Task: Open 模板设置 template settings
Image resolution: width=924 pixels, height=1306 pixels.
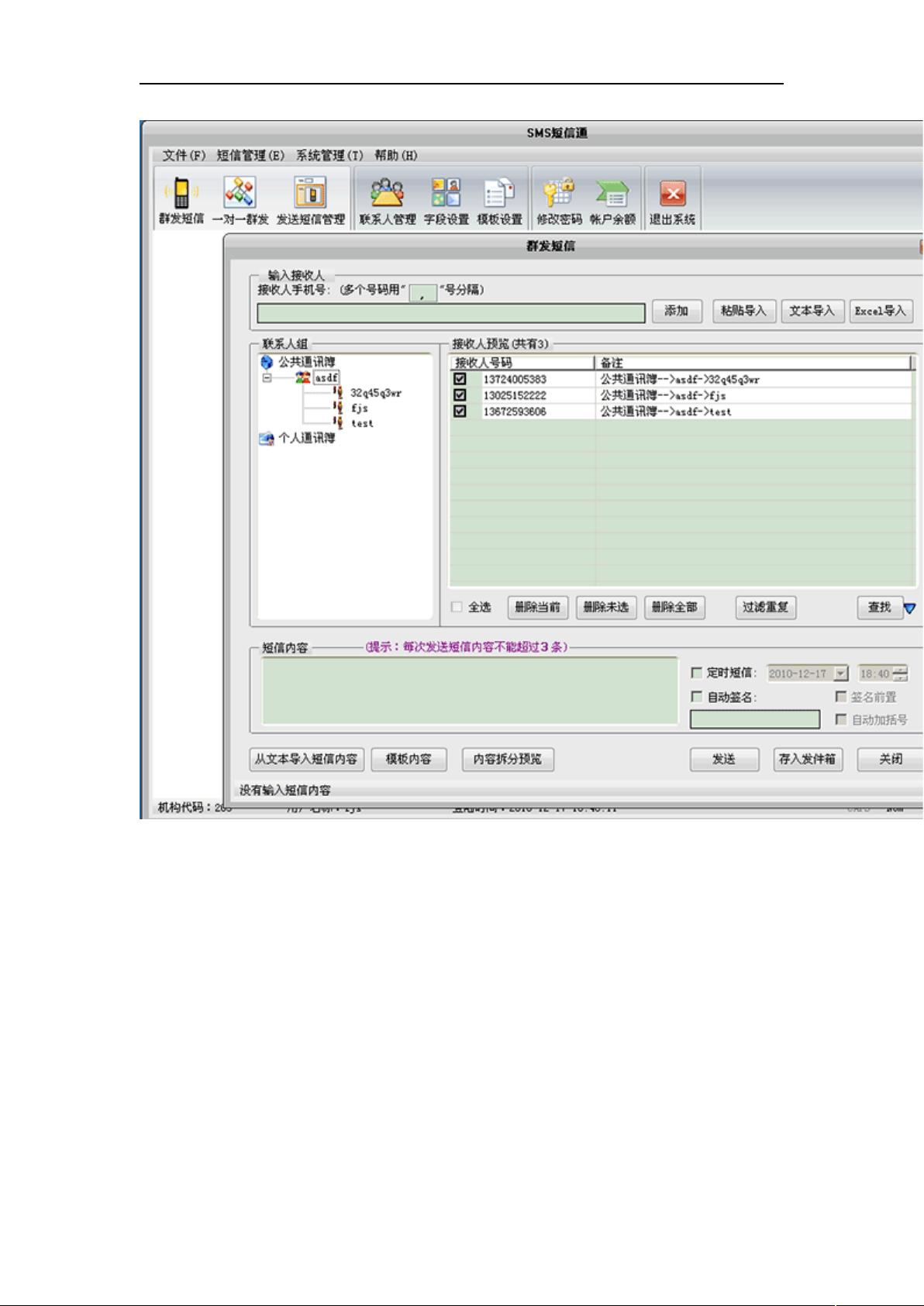Action: click(499, 199)
